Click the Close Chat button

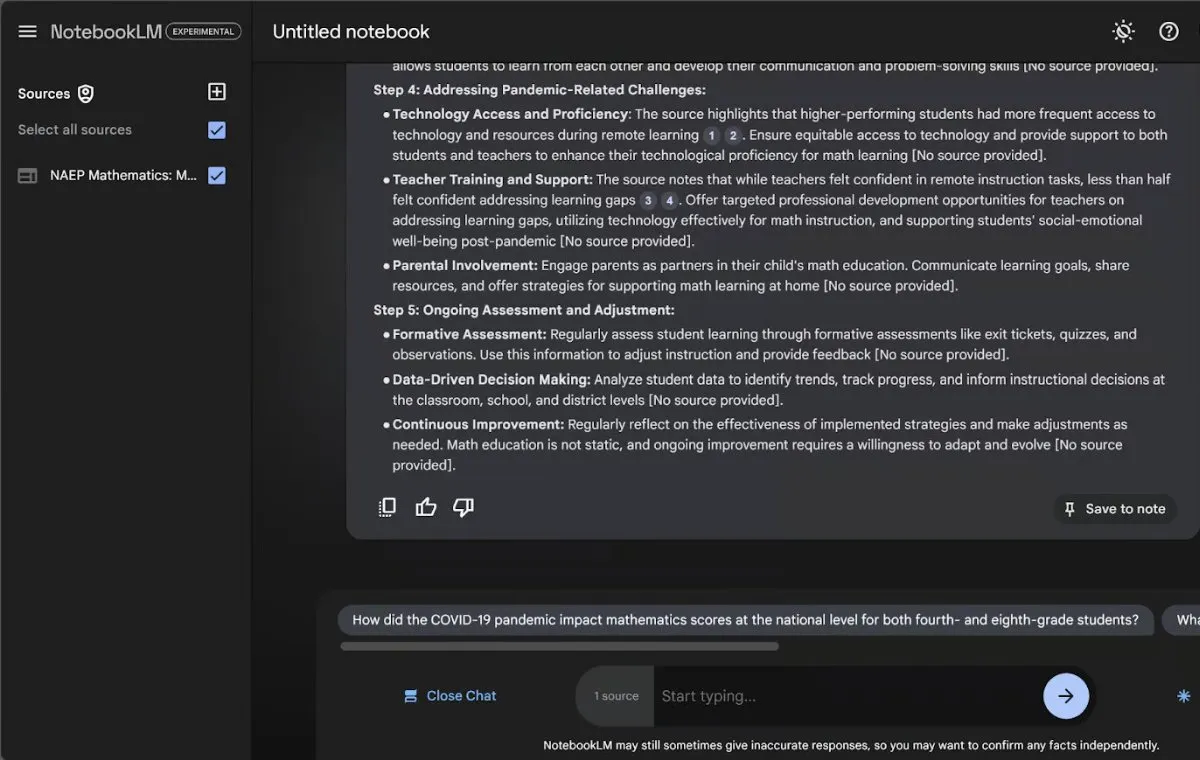pyautogui.click(x=450, y=696)
